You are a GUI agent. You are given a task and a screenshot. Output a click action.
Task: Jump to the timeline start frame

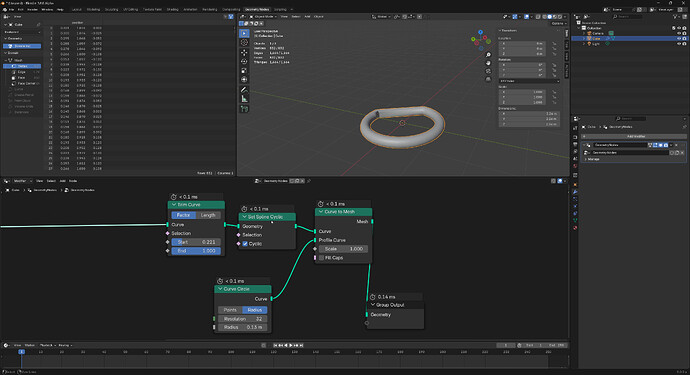pyautogui.click(x=275, y=346)
